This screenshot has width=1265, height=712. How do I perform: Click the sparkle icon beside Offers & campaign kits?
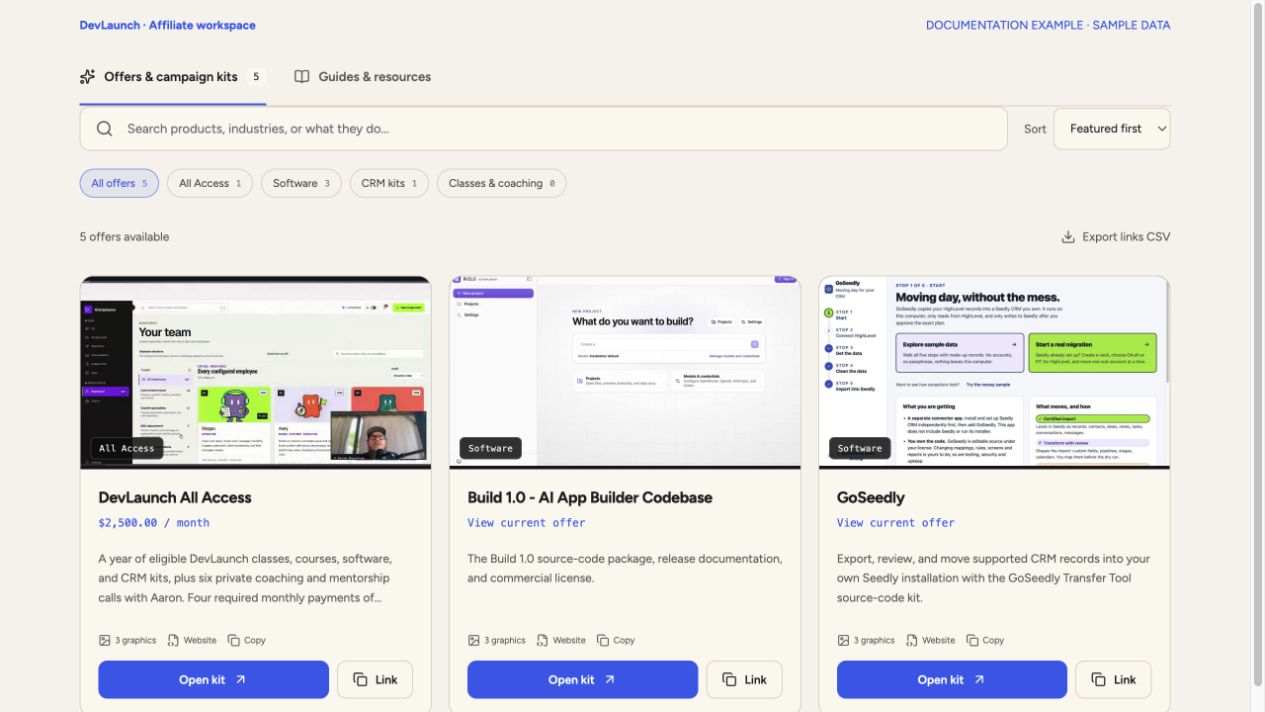click(x=88, y=77)
